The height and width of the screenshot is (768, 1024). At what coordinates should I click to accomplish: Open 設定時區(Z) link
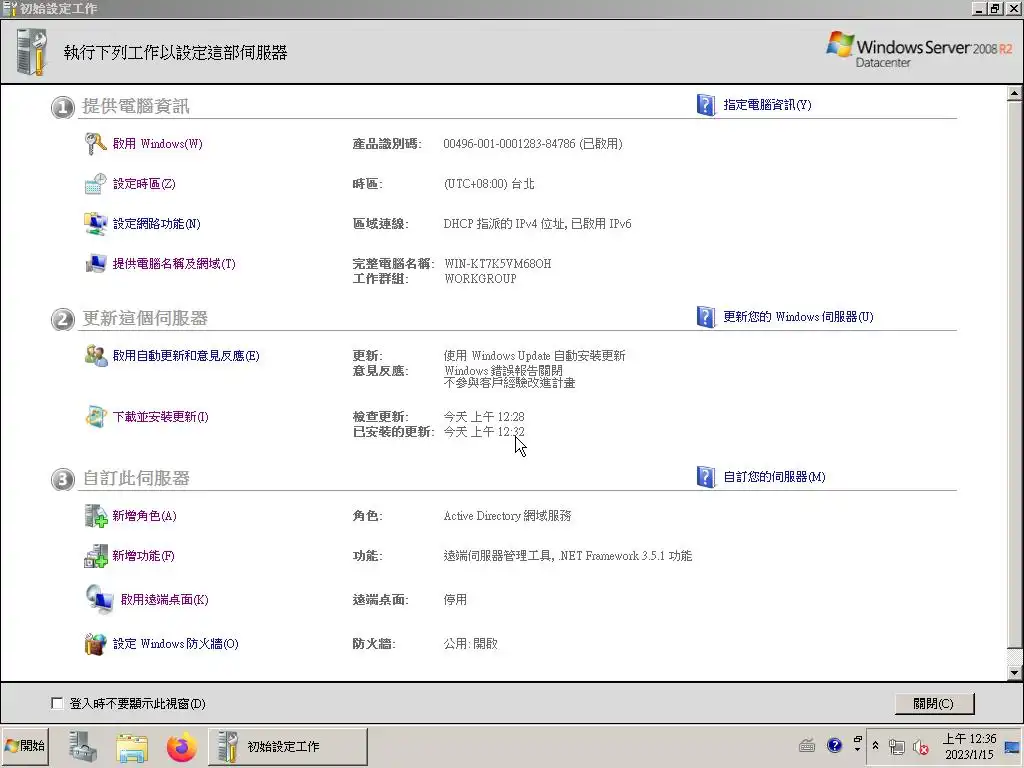[x=144, y=184]
